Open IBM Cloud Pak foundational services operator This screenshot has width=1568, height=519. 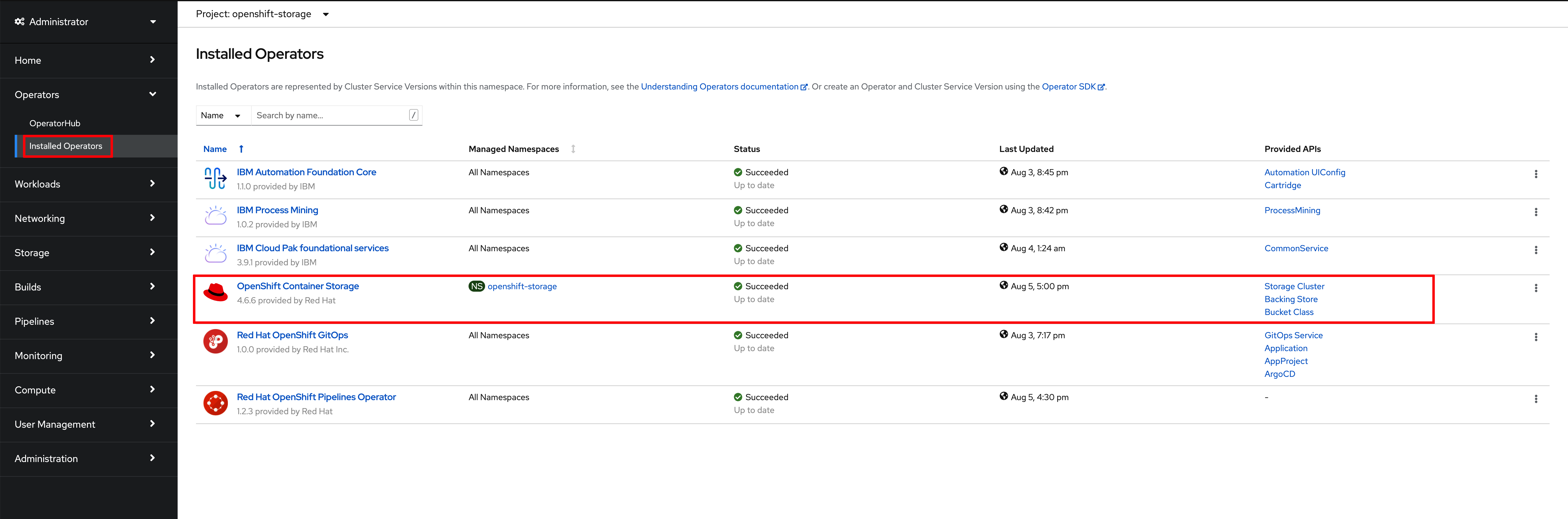tap(313, 248)
